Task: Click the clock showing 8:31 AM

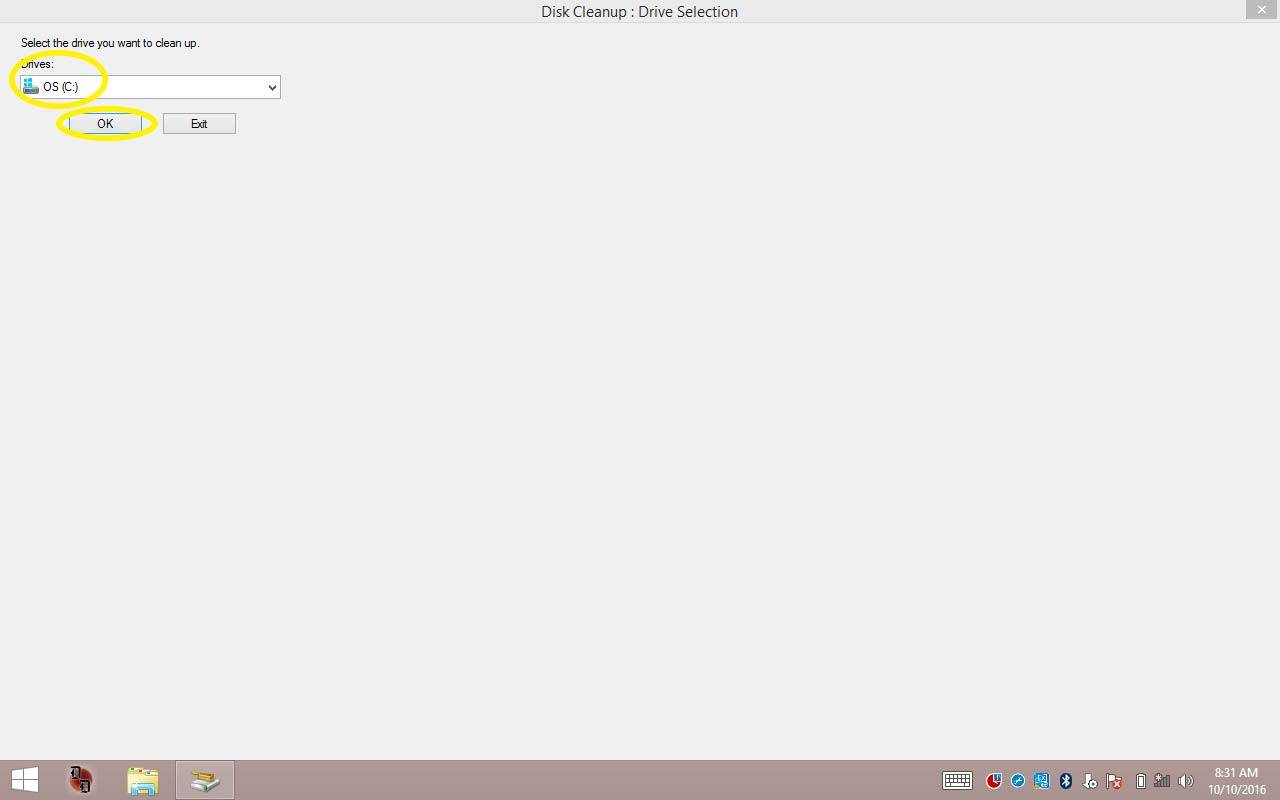Action: 1236,781
